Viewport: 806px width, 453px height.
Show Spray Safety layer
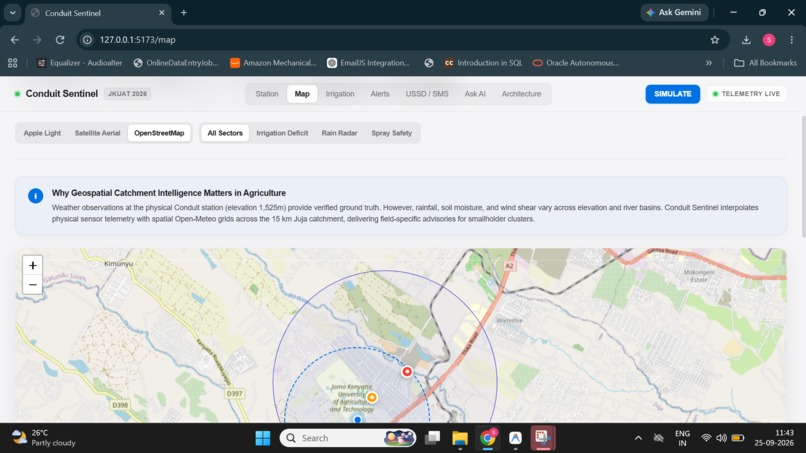[392, 133]
